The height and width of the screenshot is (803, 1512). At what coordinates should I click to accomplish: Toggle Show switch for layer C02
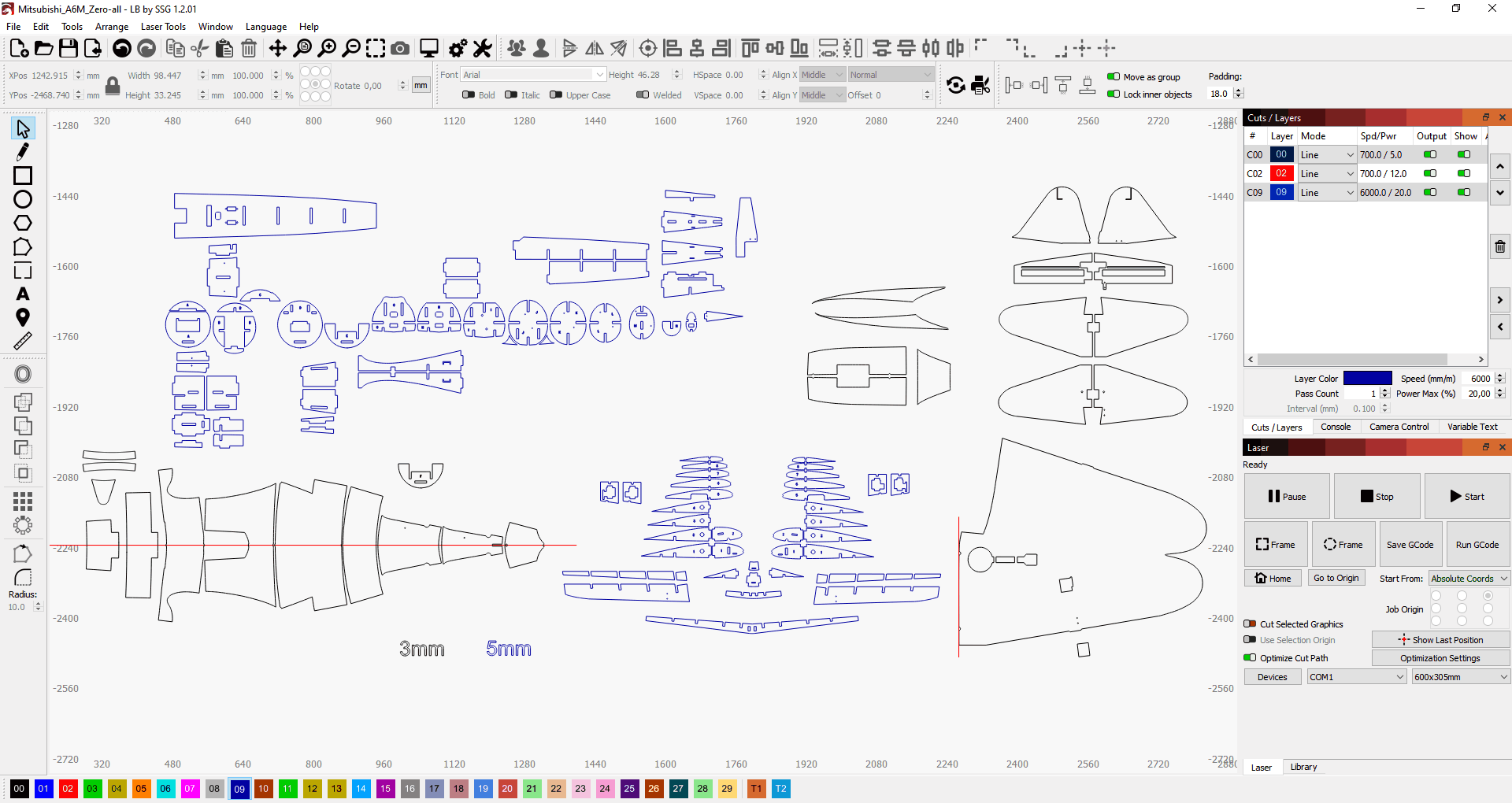(x=1464, y=174)
